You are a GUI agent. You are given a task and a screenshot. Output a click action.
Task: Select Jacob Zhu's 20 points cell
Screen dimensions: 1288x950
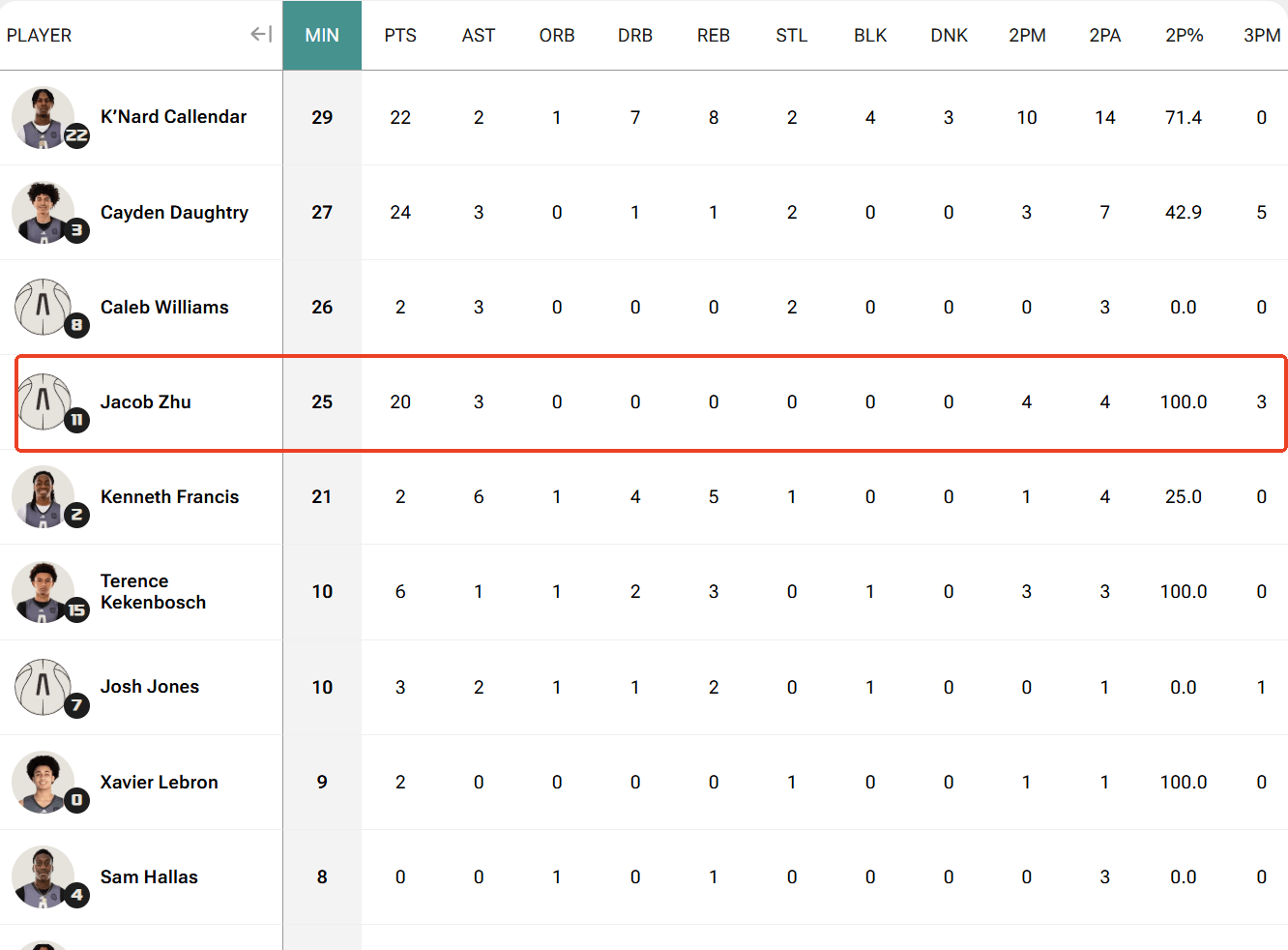(x=400, y=401)
